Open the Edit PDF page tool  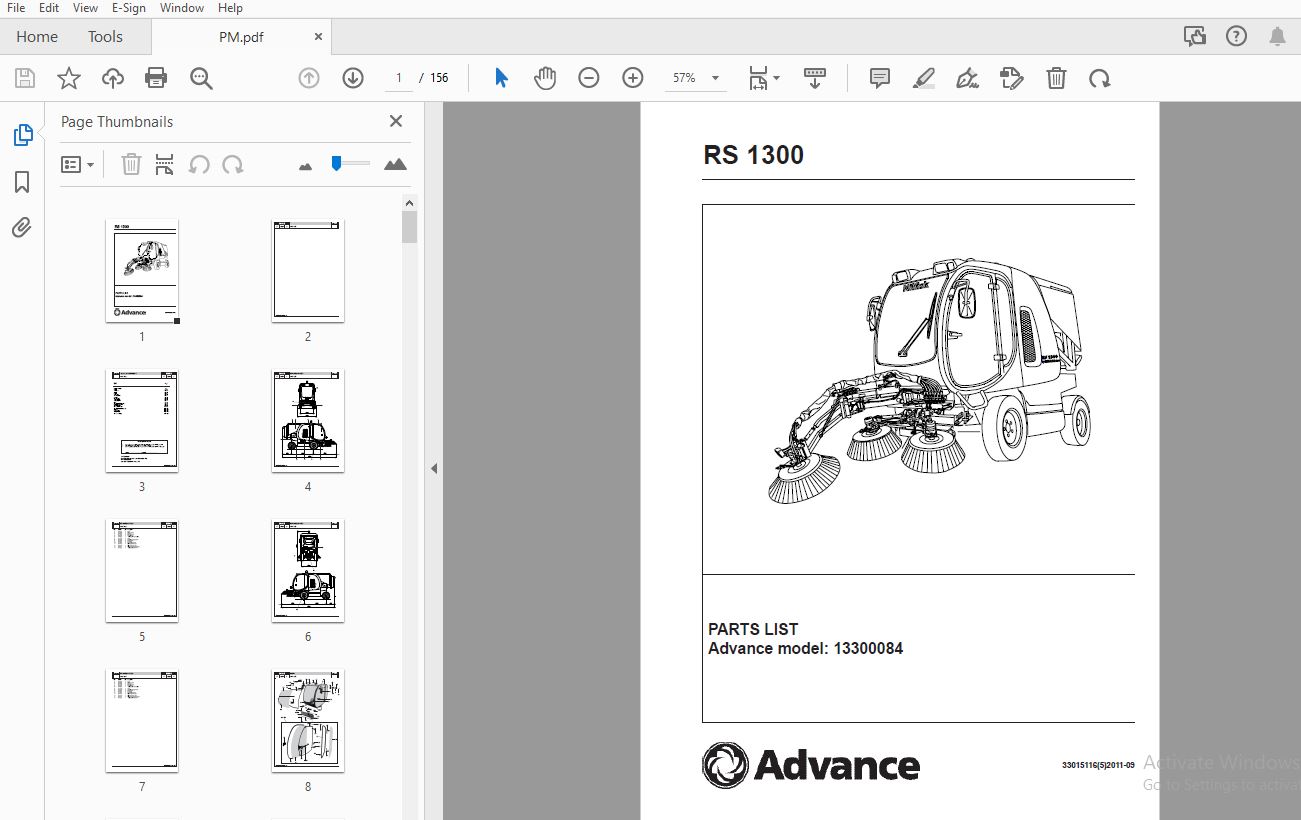(1011, 78)
